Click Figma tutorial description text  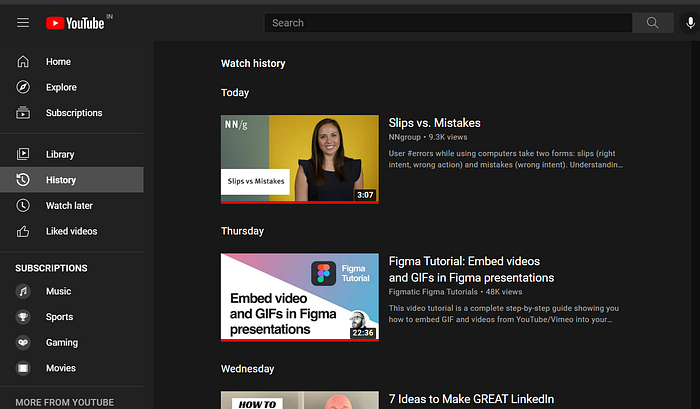(x=504, y=314)
